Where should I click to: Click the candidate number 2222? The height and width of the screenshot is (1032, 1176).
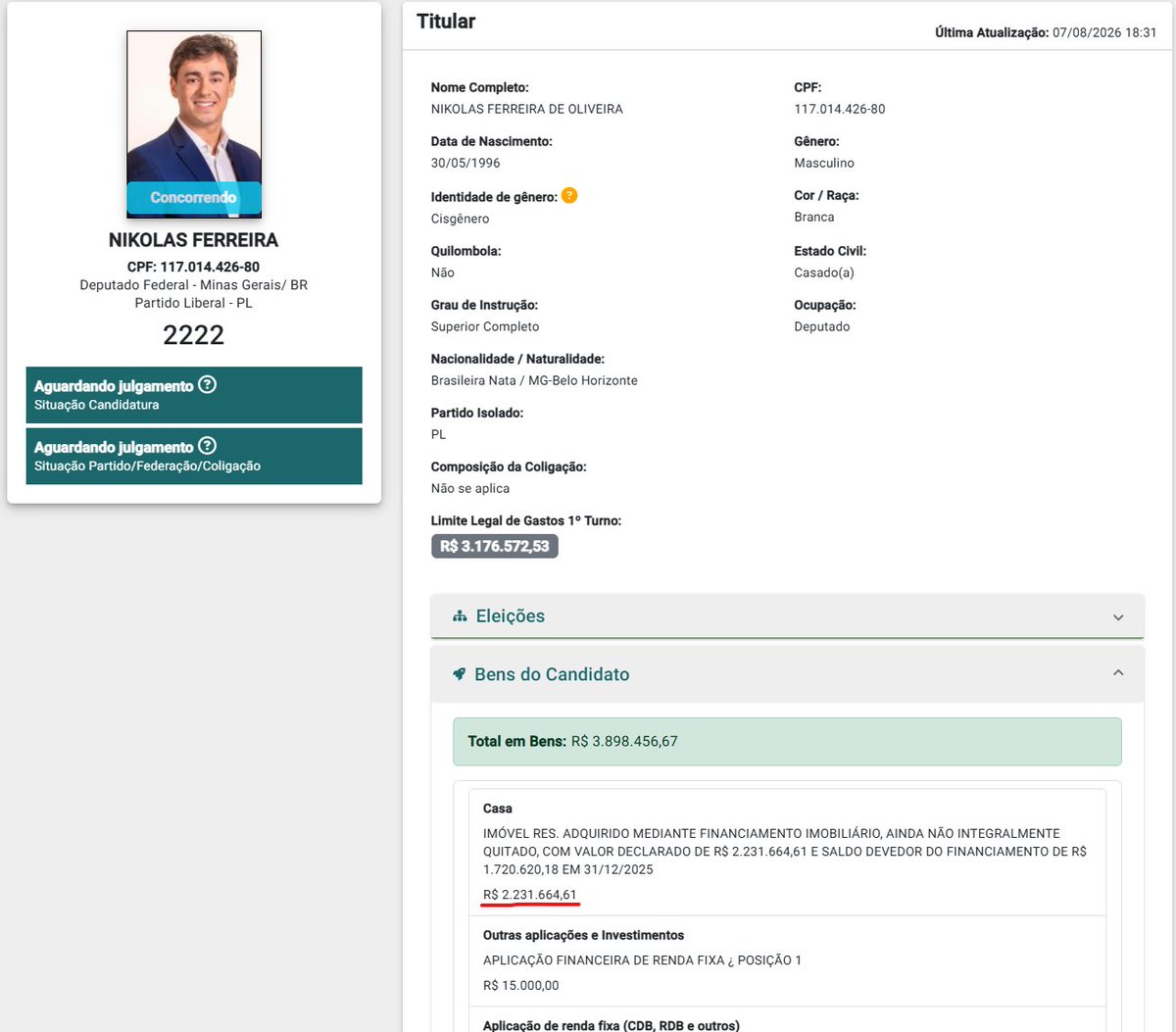pyautogui.click(x=194, y=335)
